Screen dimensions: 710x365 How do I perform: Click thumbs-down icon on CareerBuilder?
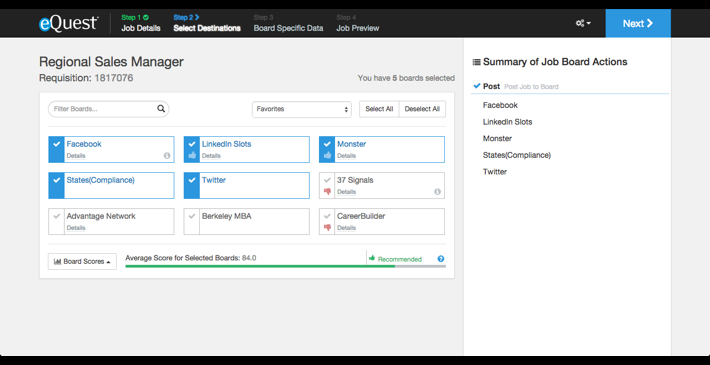(327, 228)
